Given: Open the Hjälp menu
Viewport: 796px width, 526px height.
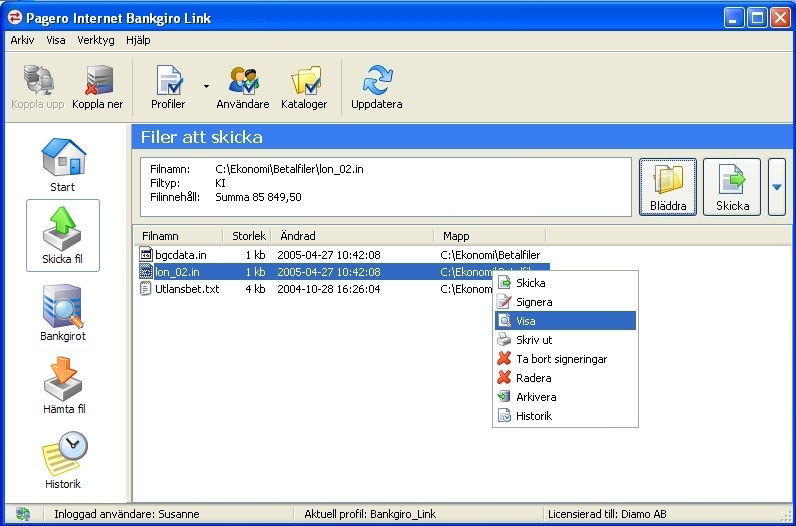Looking at the screenshot, I should [x=138, y=40].
